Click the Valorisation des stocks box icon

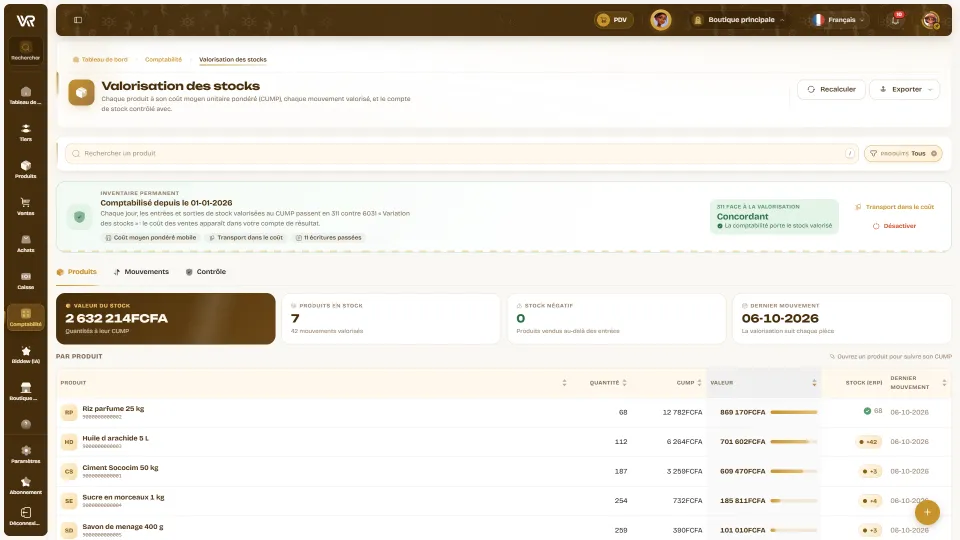coord(81,93)
